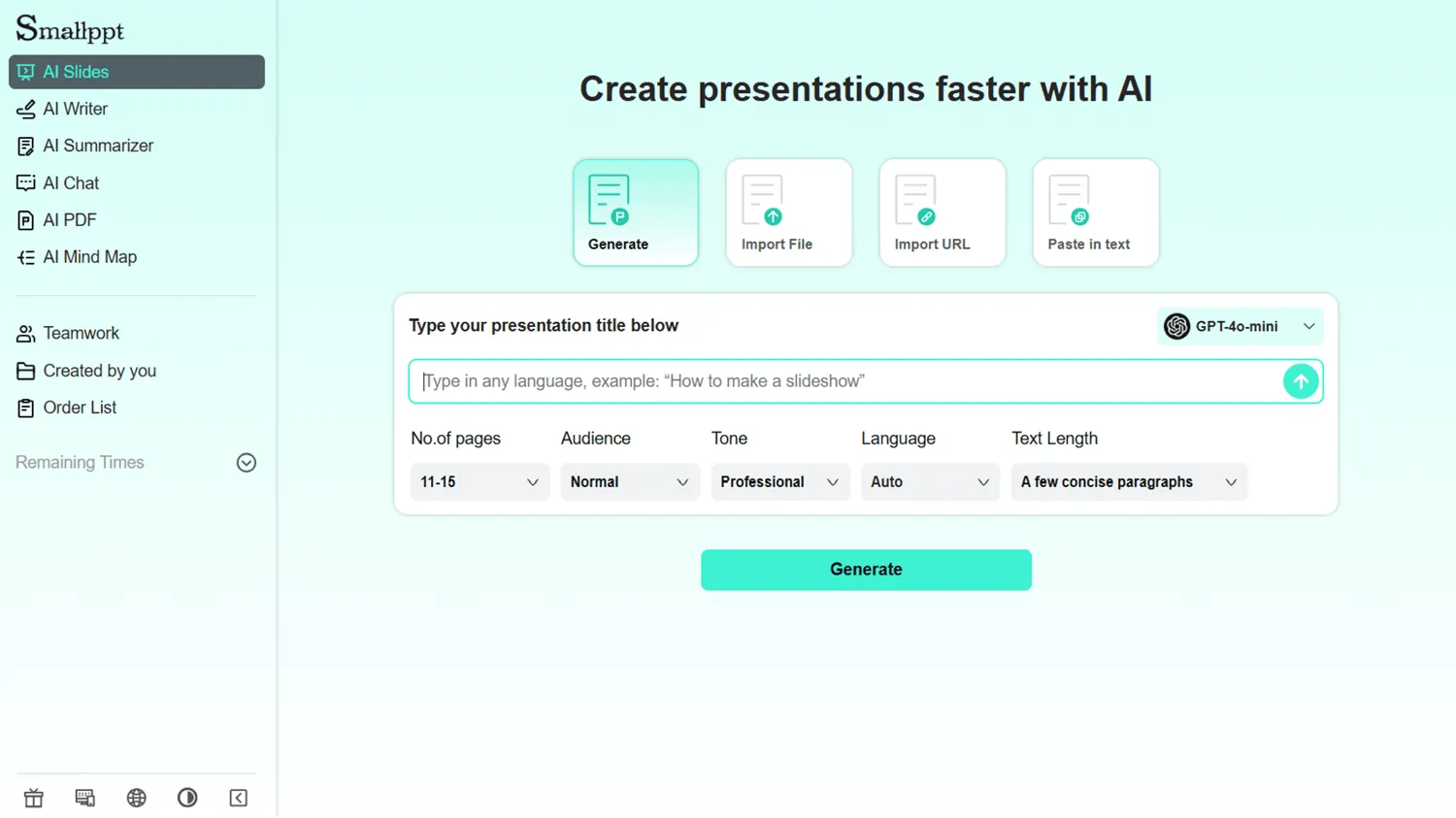Launch the AI Chat feature
The width and height of the screenshot is (1456, 818).
(70, 182)
